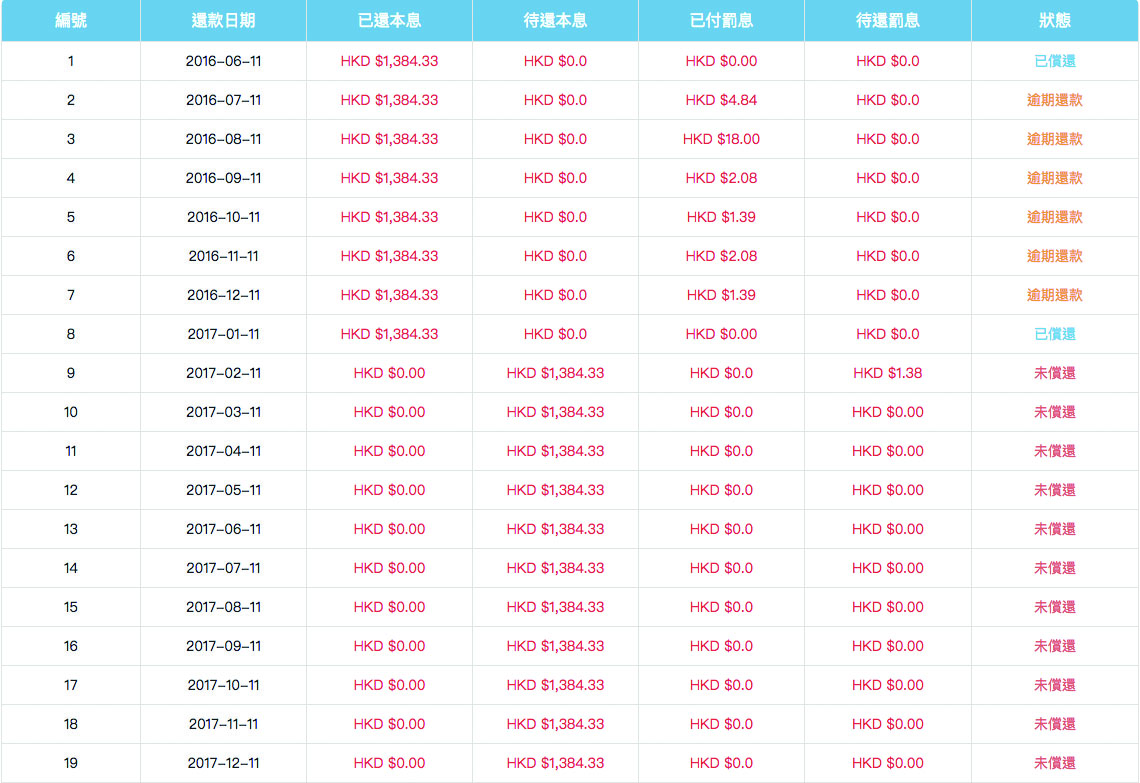
Task: Click the 待還本息 column header
Action: (555, 21)
